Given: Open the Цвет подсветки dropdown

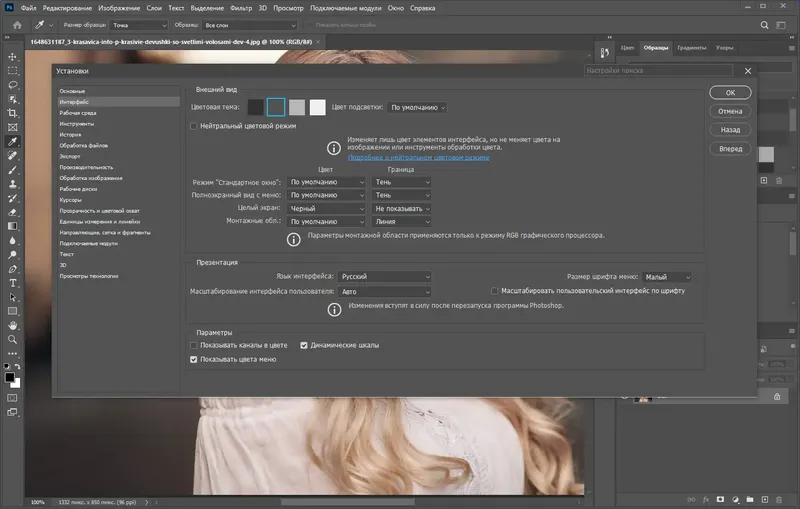Looking at the screenshot, I should pos(417,107).
